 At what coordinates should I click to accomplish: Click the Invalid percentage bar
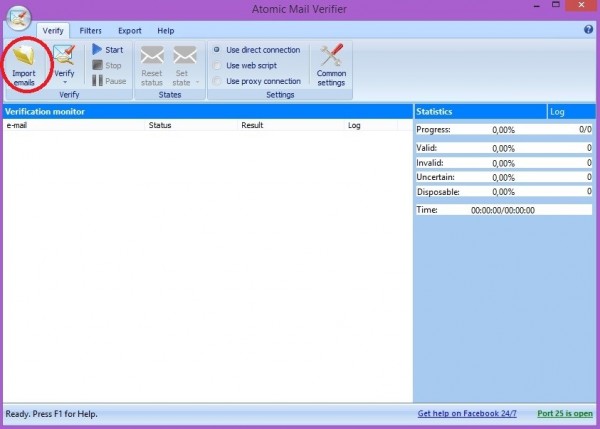[x=504, y=163]
